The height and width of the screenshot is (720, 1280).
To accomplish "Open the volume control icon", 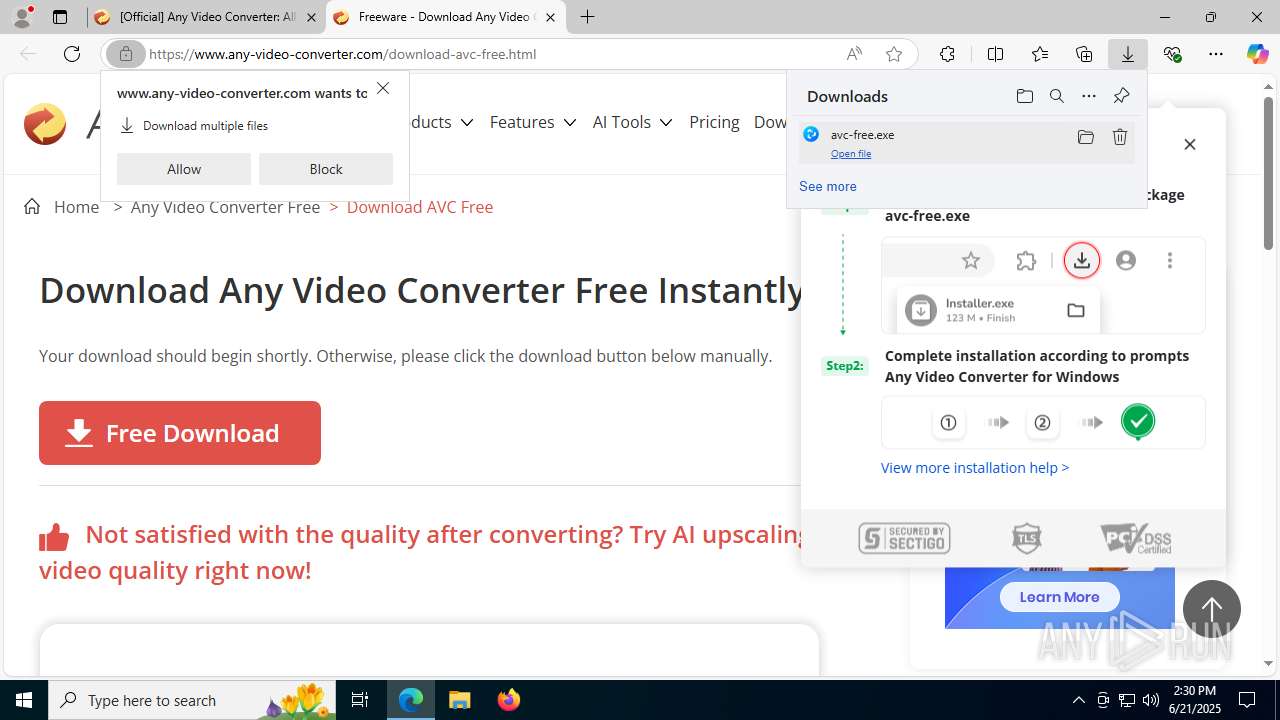I will click(1151, 700).
